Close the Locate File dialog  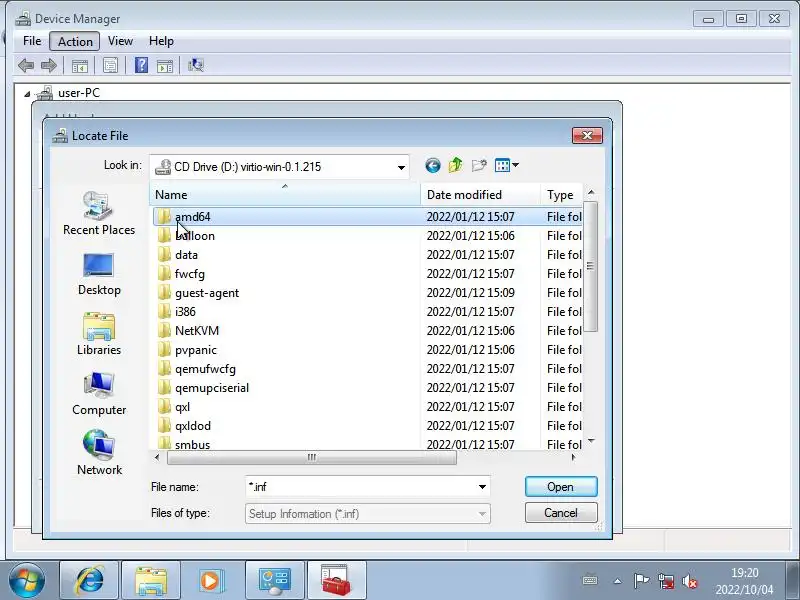(587, 135)
